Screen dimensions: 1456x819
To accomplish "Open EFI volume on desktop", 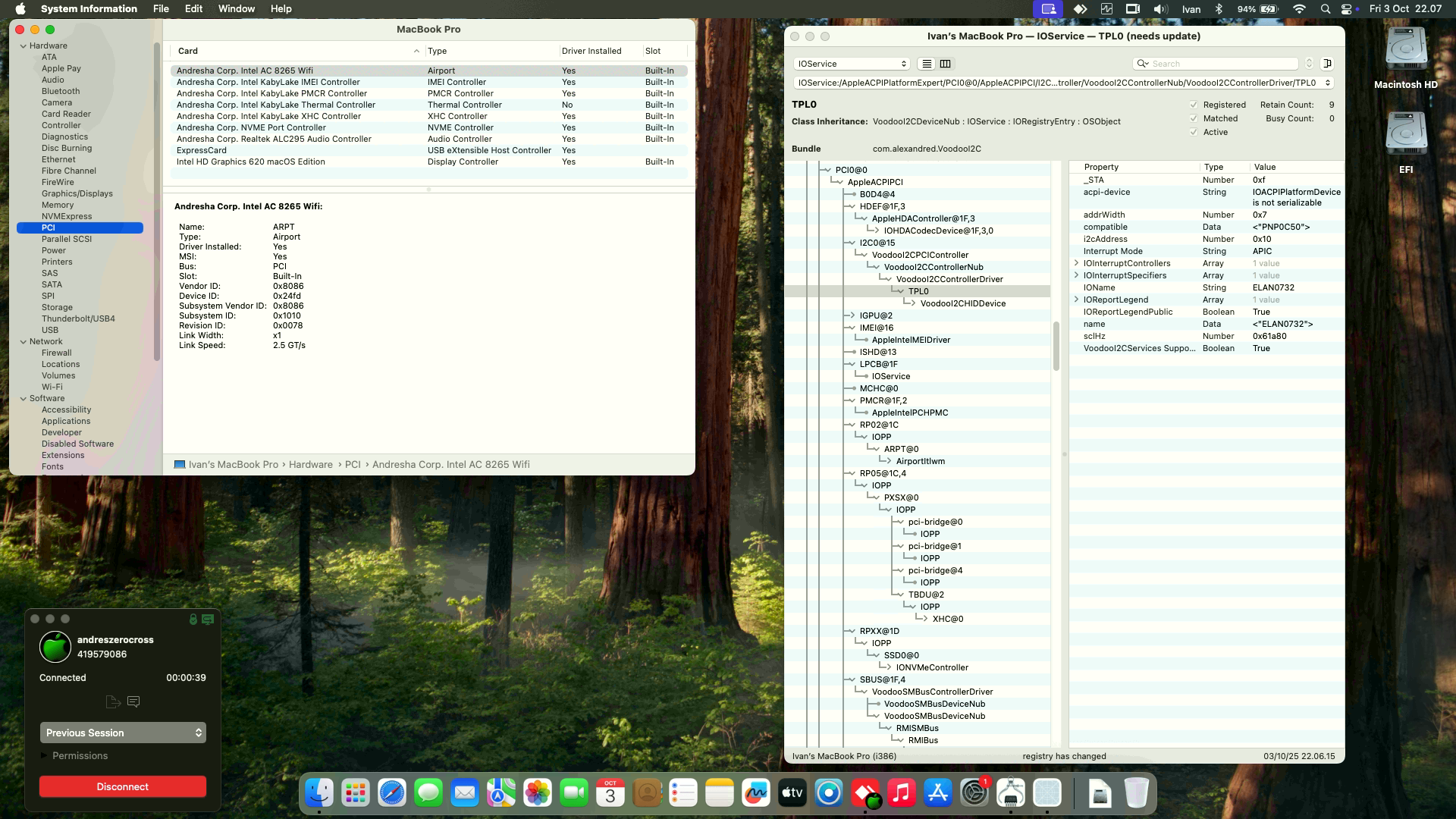I will pyautogui.click(x=1406, y=143).
